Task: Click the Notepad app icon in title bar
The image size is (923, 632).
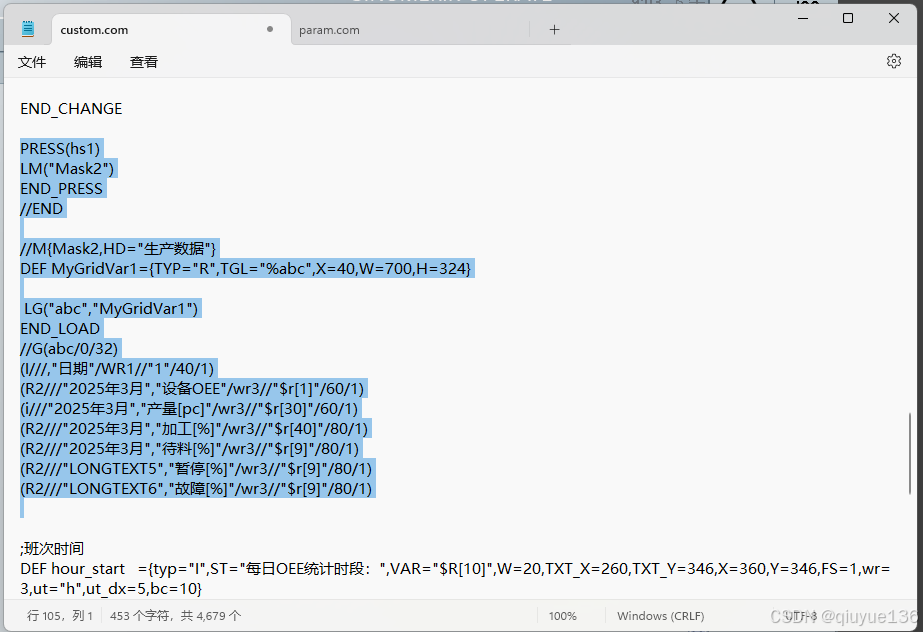Action: (x=28, y=29)
